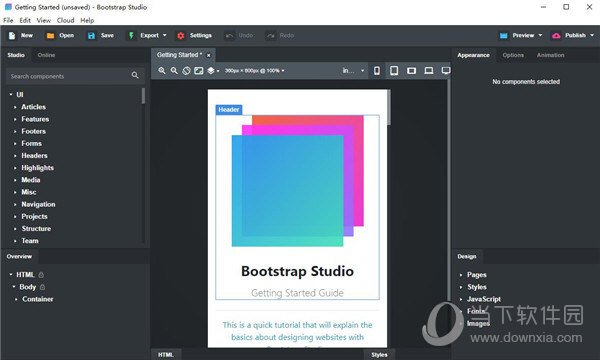This screenshot has height=360, width=600.
Task: Expand the Styles design section
Action: point(461,287)
